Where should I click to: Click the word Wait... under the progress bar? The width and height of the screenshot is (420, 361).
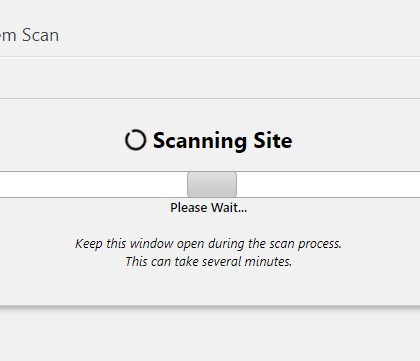[229, 208]
